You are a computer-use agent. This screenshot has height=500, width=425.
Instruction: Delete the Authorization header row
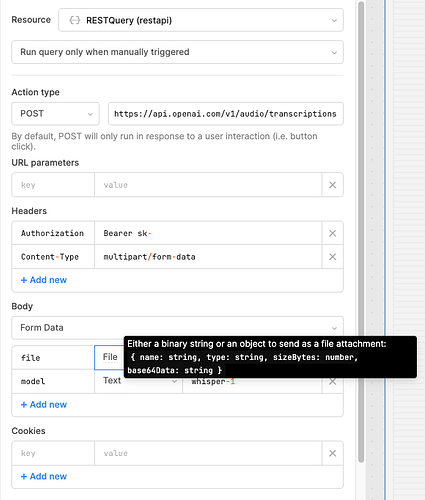332,233
